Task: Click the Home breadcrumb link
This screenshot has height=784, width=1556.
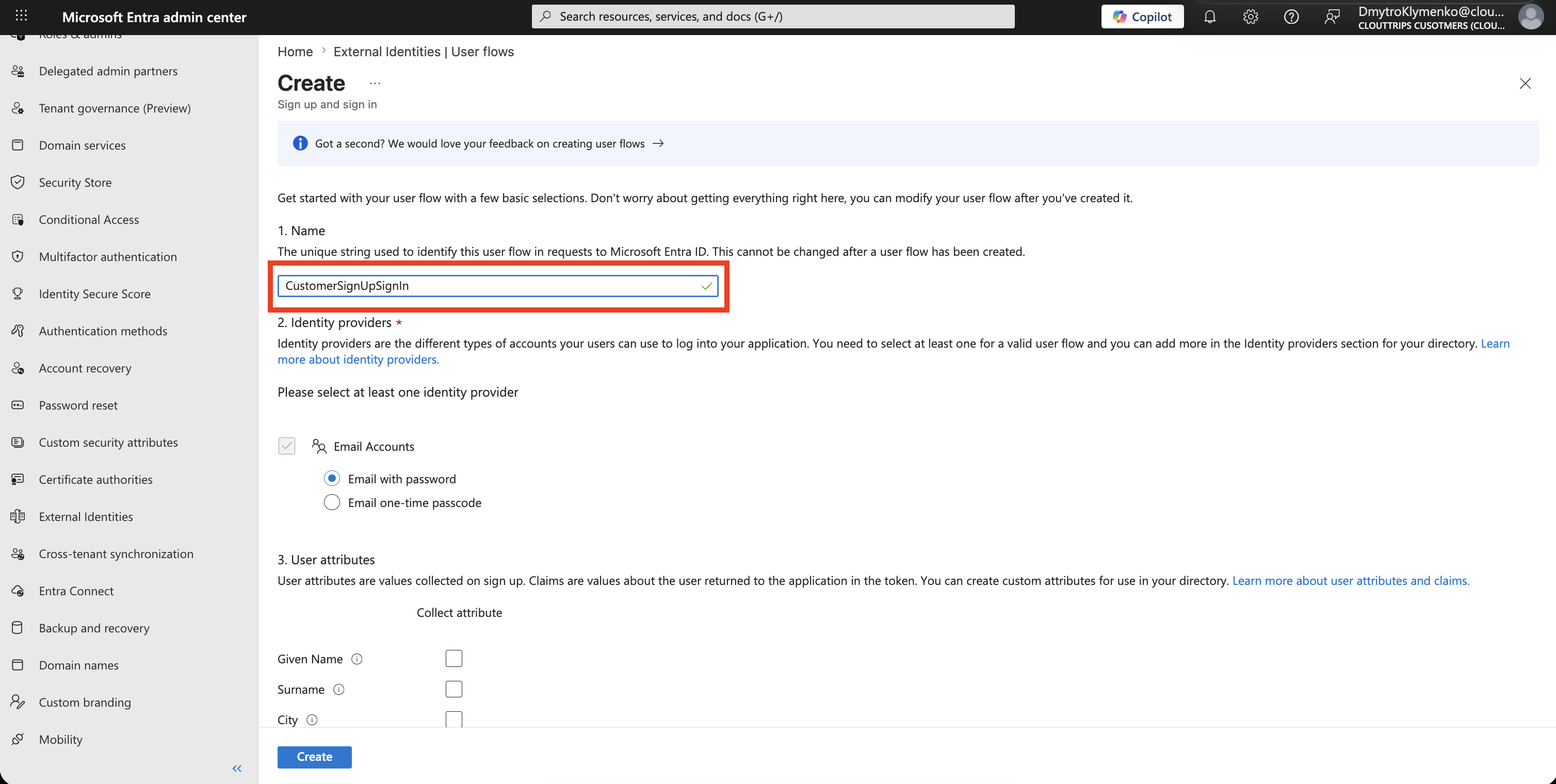Action: (x=295, y=52)
